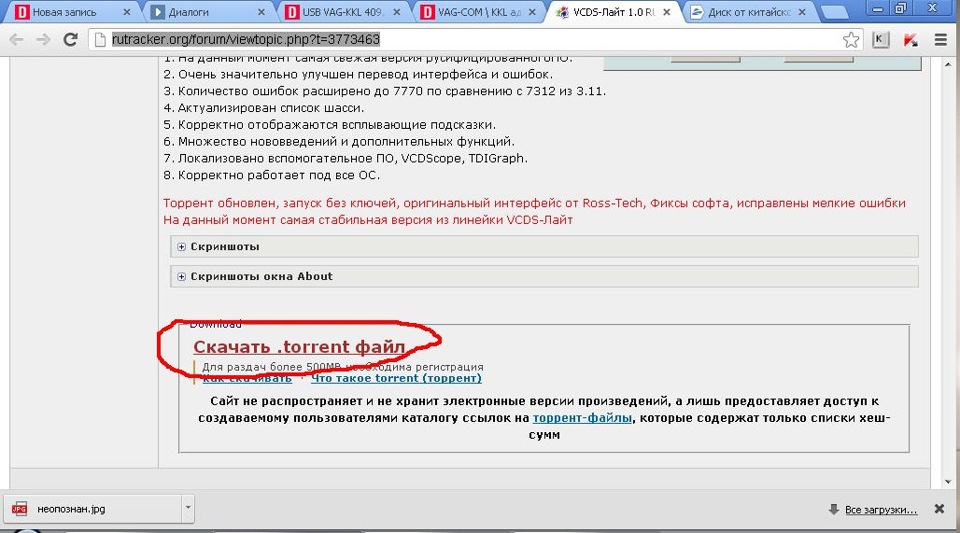The image size is (960, 533).
Task: Click the text 7. Локализовано вспомогательное ПО
Action: [345, 158]
